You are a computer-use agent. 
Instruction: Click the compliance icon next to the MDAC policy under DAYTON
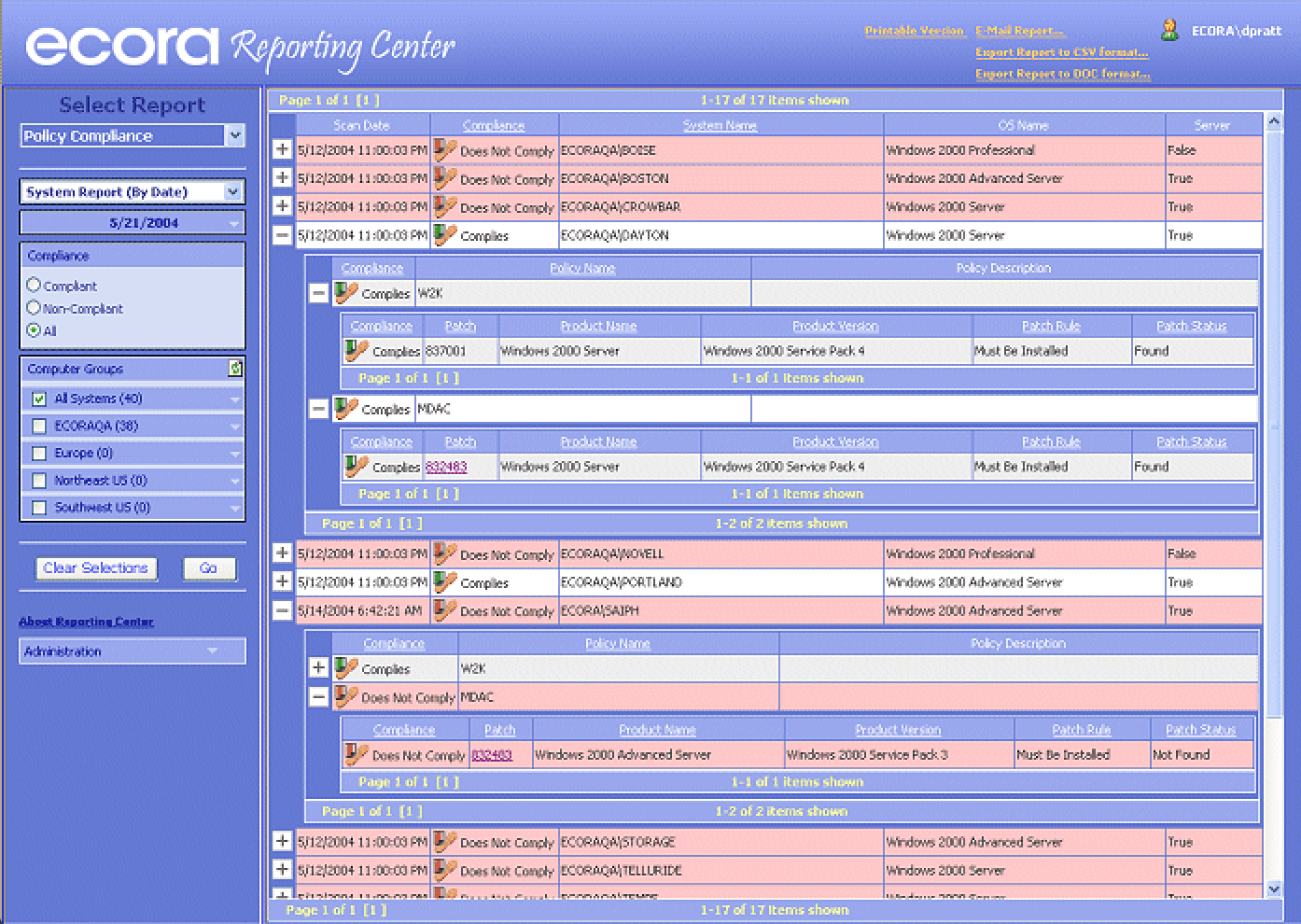(346, 408)
